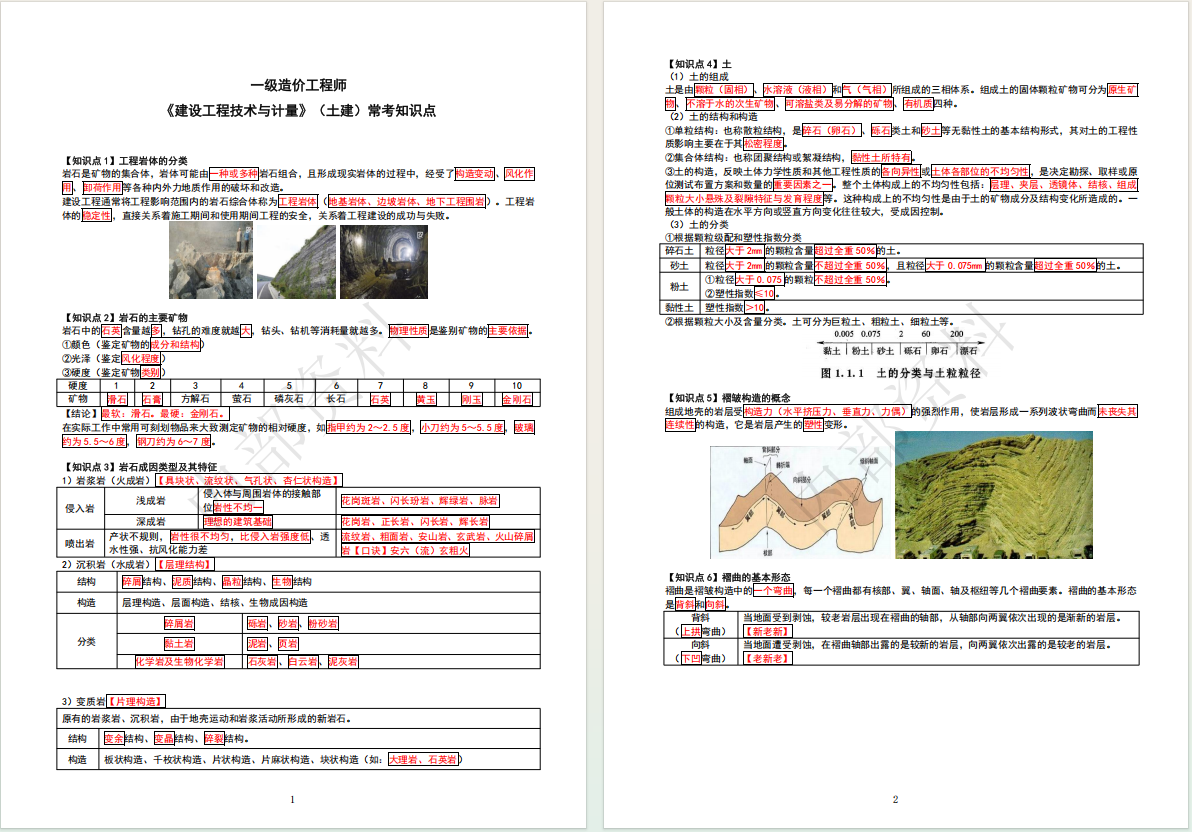Open the folded rock strata photograph

point(994,495)
